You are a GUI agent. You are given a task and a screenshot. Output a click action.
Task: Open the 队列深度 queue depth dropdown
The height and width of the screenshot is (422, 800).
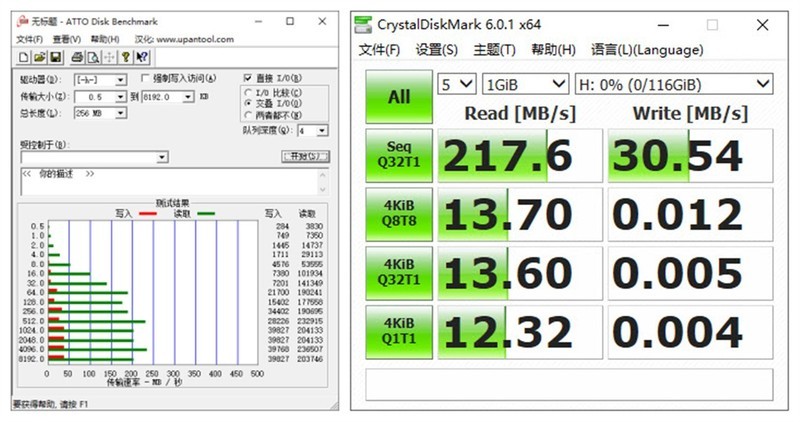(x=322, y=131)
